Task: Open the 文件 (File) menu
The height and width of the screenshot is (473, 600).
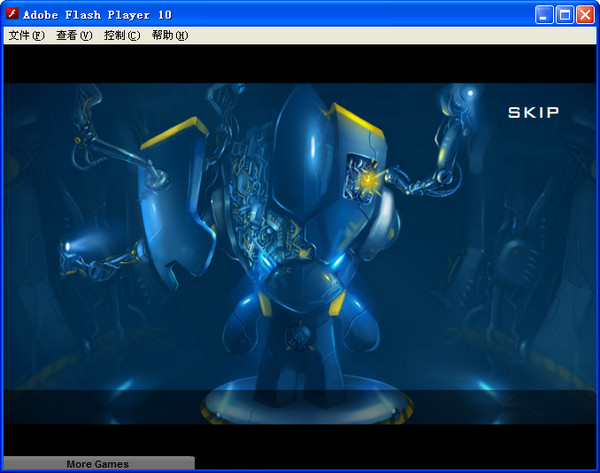Action: coord(26,35)
